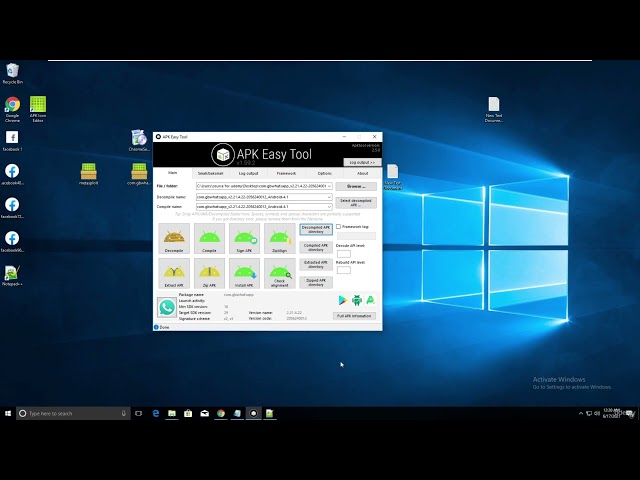Open the facebook 1 desktop icon

[x=12, y=141]
